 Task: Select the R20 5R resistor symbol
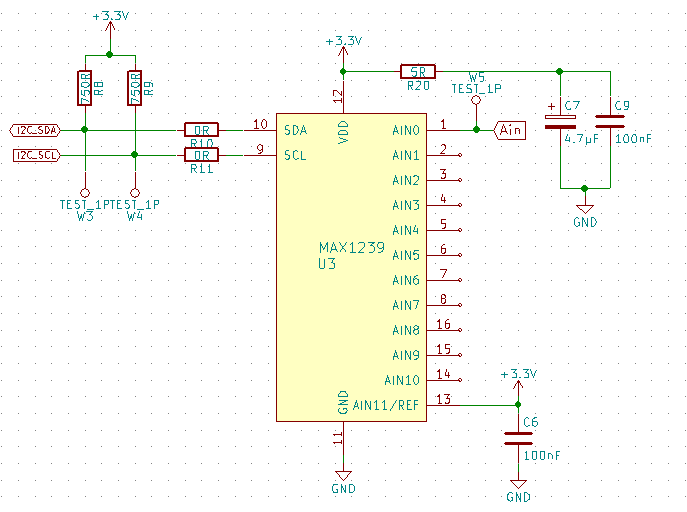point(418,71)
